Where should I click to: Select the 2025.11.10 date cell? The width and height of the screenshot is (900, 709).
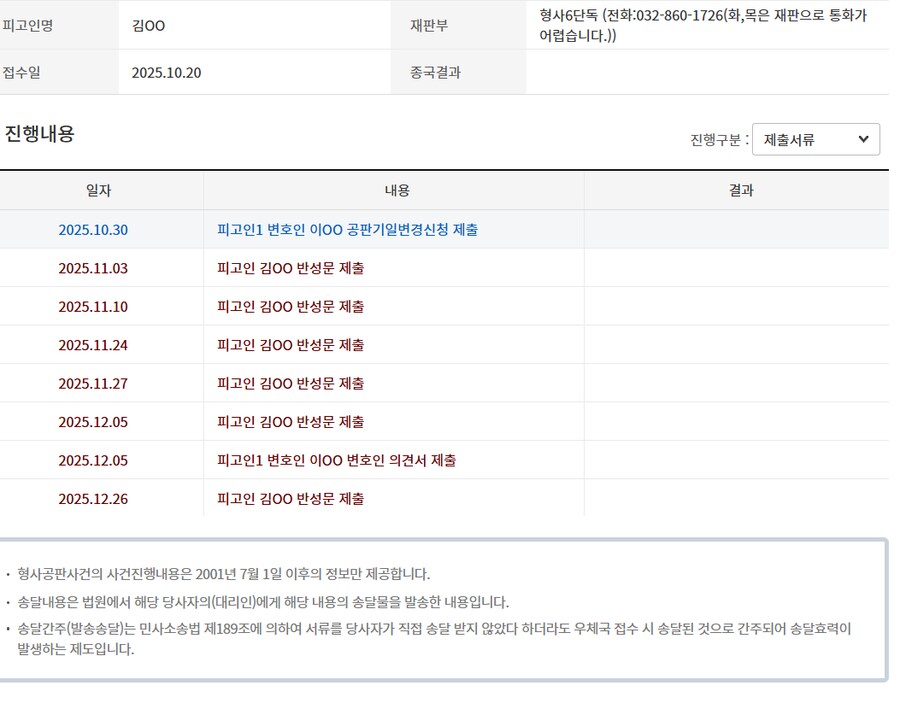pos(93,306)
